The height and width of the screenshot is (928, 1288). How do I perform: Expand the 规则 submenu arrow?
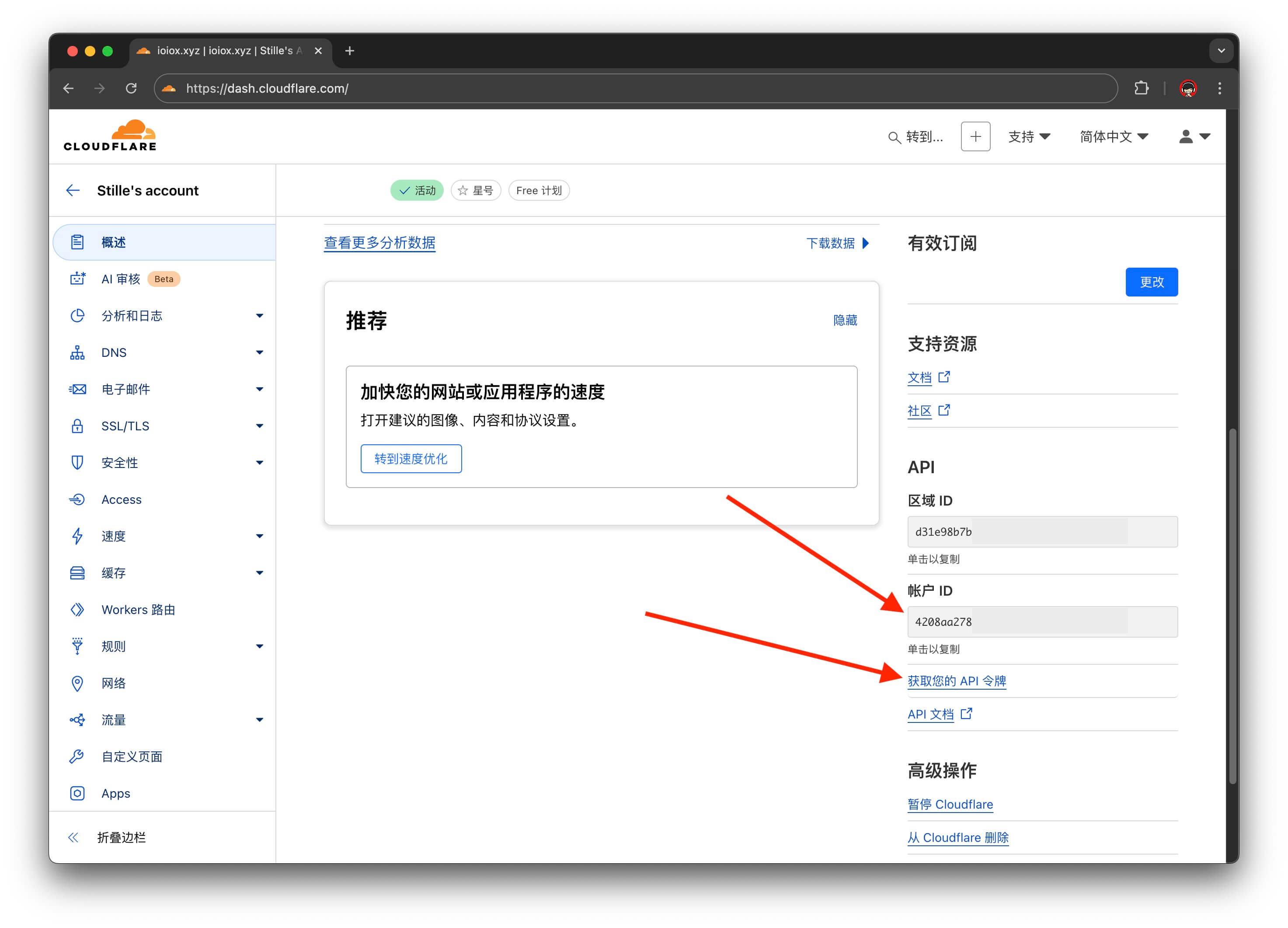click(260, 646)
